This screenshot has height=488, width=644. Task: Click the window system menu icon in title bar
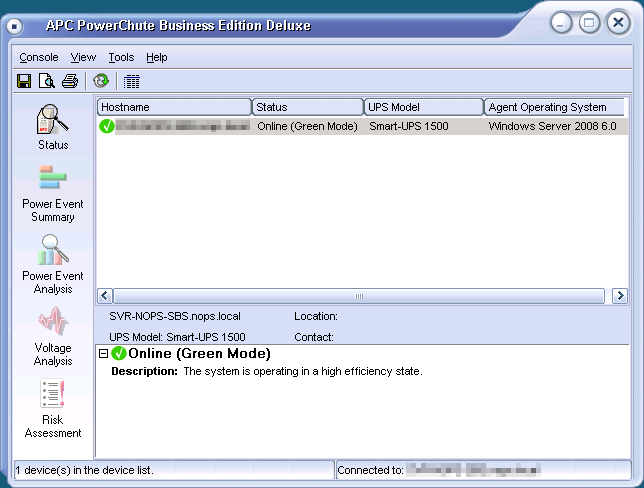tap(14, 26)
